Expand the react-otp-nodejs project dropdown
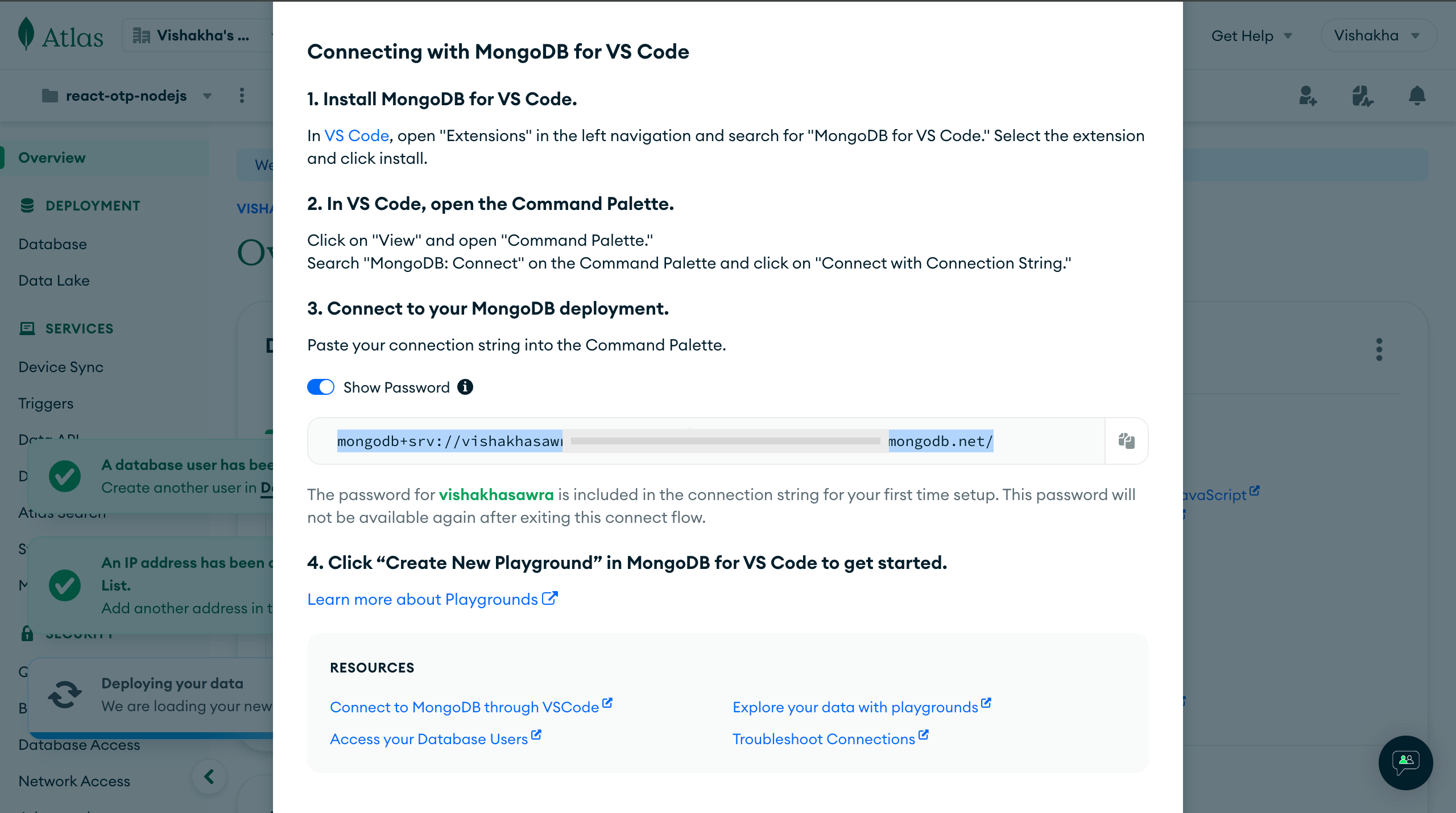1456x813 pixels. coord(208,96)
